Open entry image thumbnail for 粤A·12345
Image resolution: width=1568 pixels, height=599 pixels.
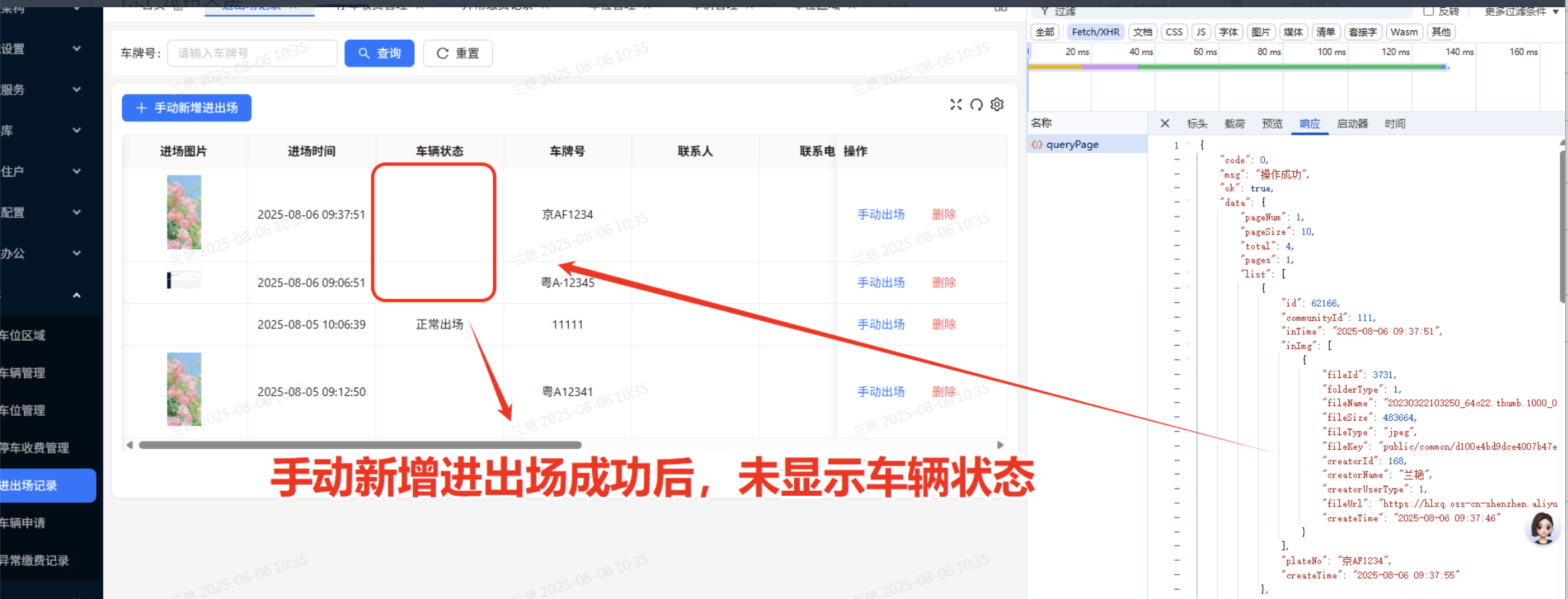point(184,280)
